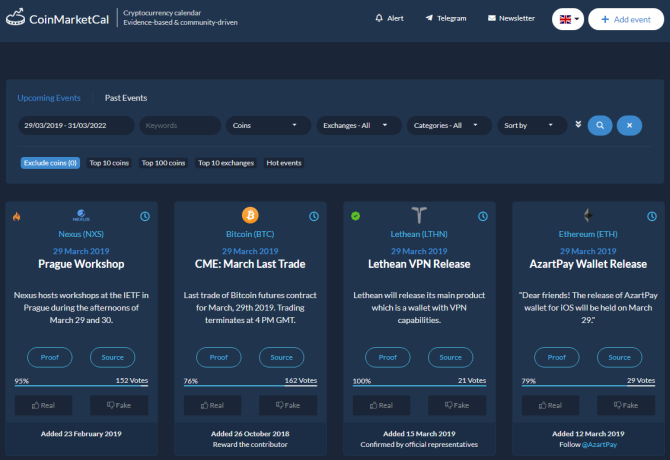Follow the @AzartPay link
670x460 pixels.
pos(599,445)
